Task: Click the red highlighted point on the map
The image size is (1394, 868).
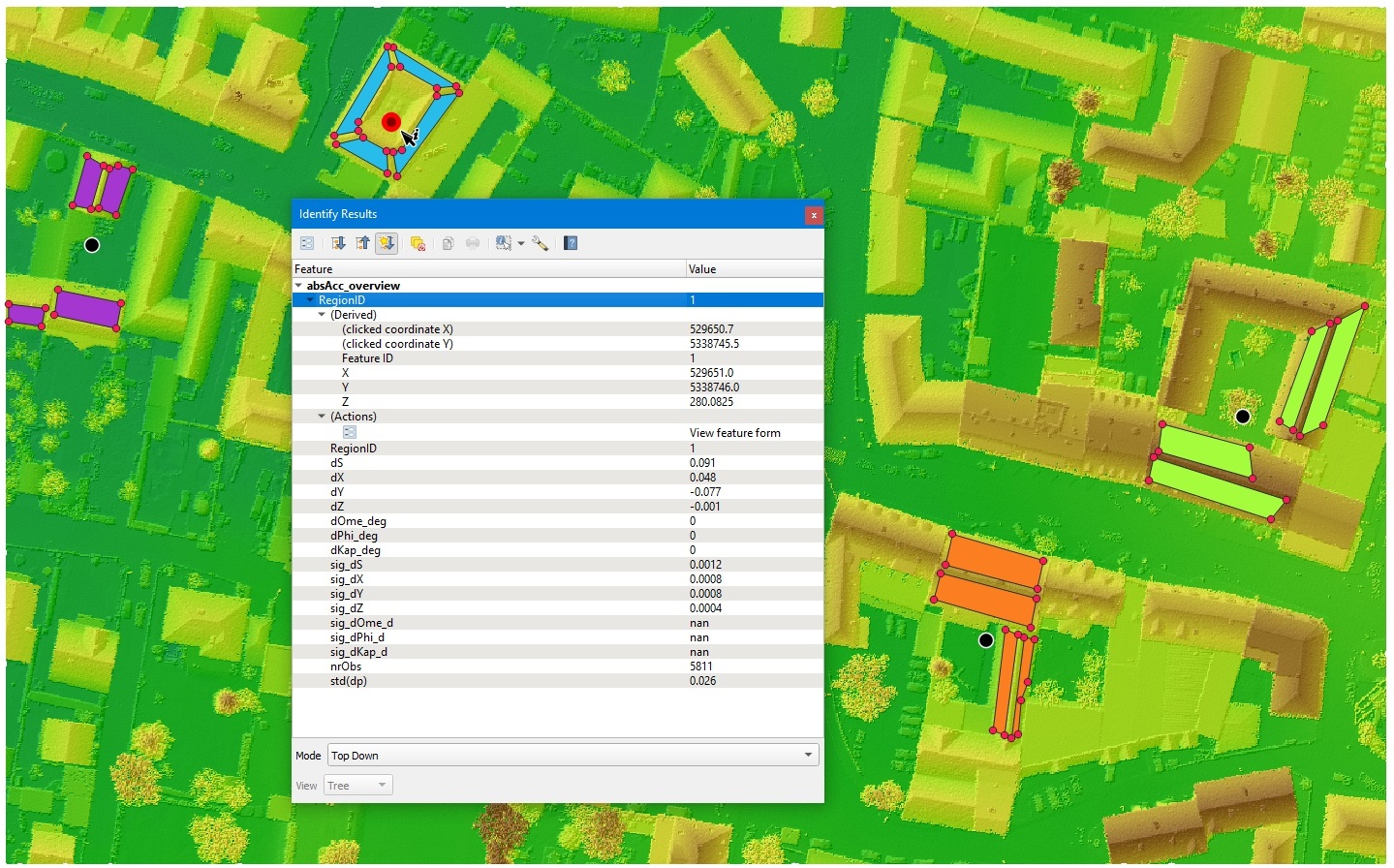Action: [390, 122]
